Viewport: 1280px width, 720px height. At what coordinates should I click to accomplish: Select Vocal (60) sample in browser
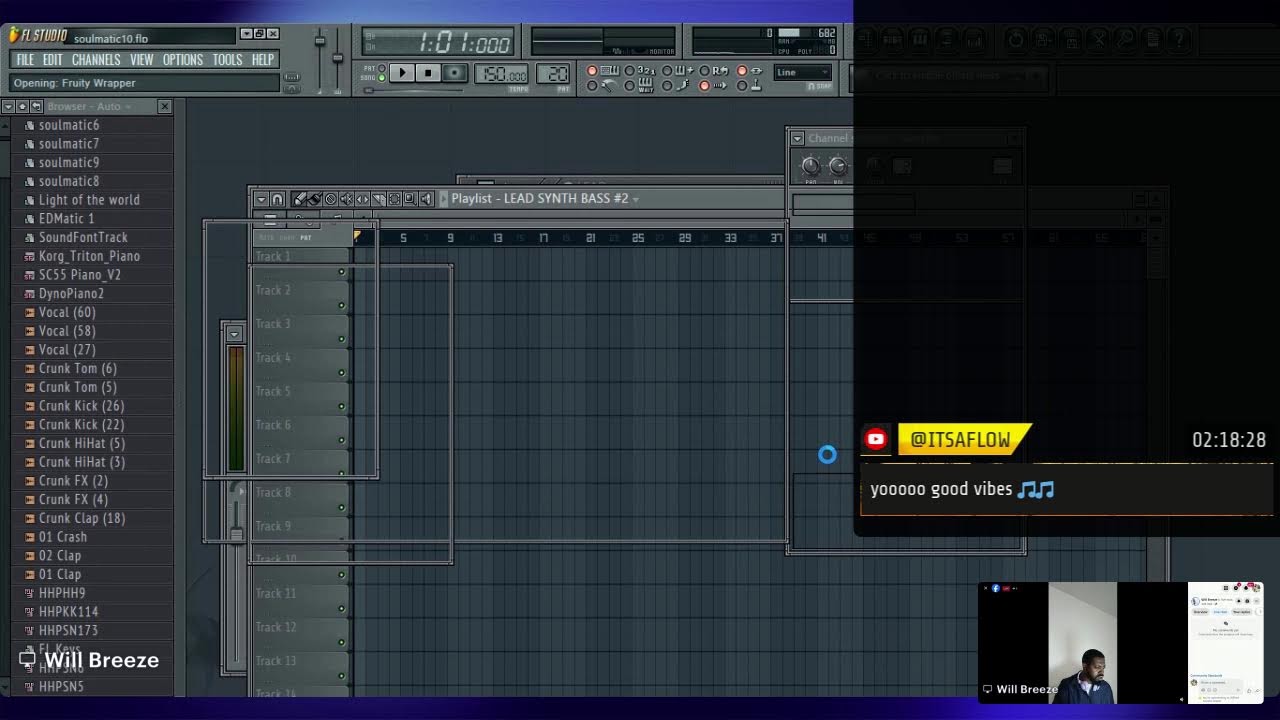(x=67, y=312)
